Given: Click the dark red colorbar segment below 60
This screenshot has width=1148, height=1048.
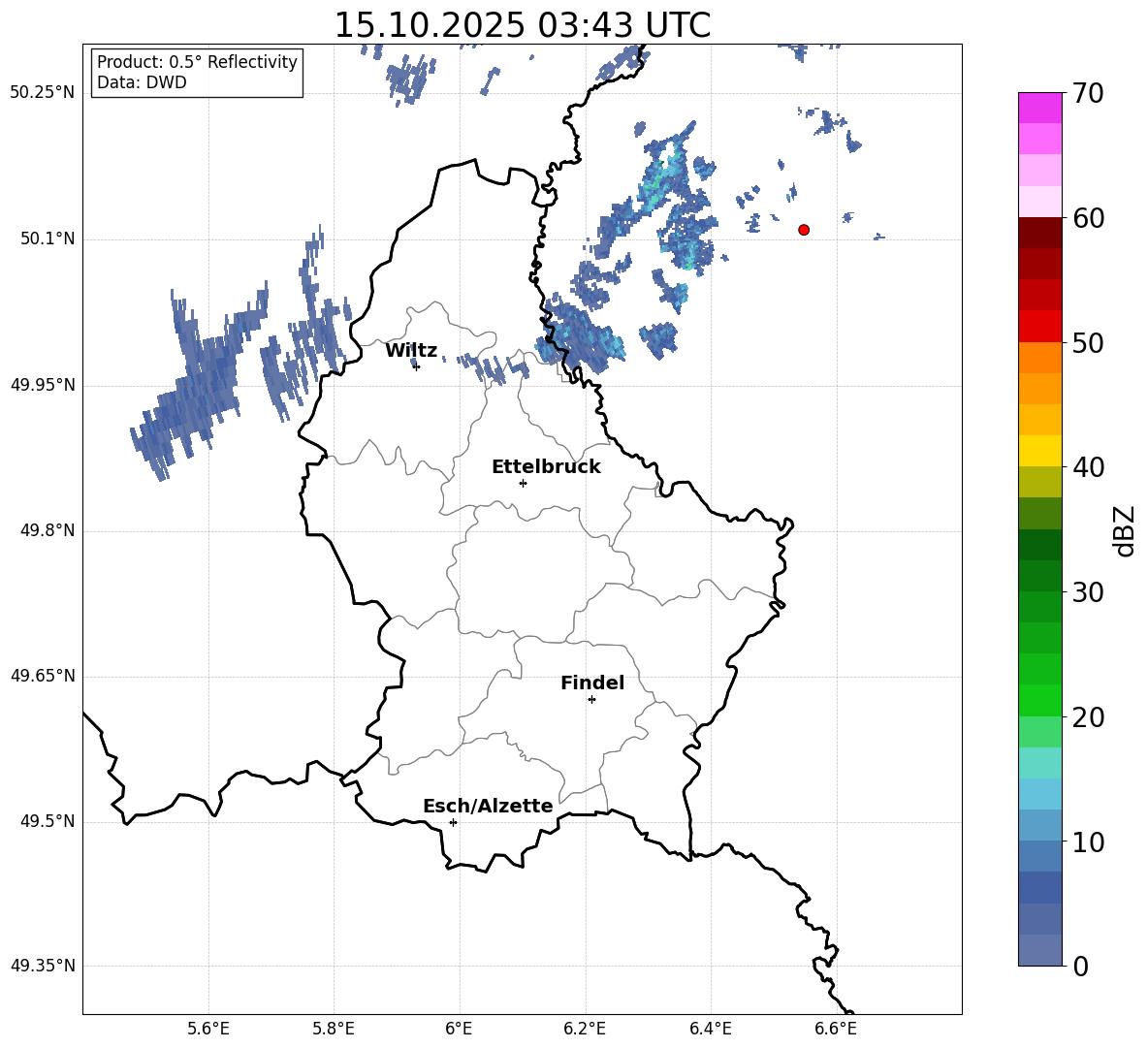Looking at the screenshot, I should tap(1040, 233).
